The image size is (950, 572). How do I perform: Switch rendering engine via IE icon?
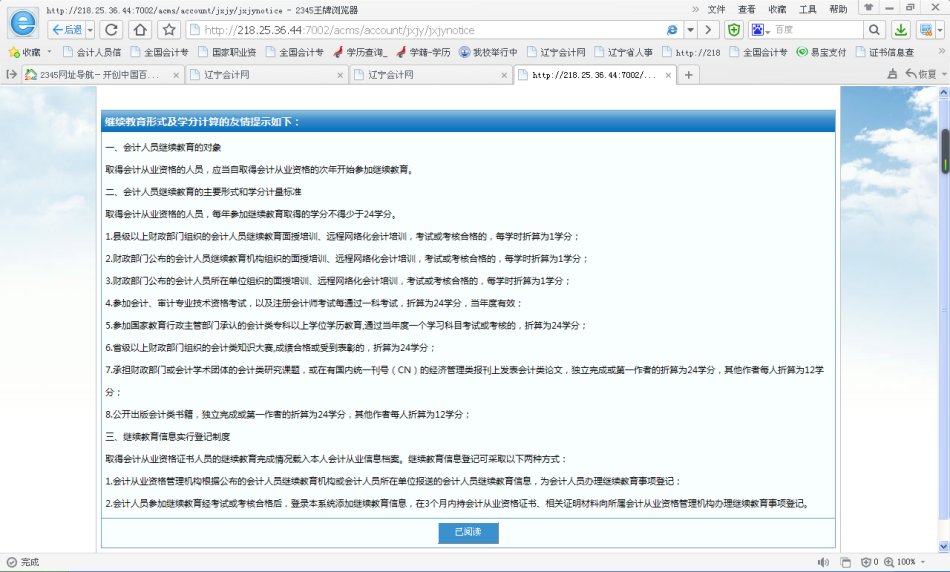672,30
